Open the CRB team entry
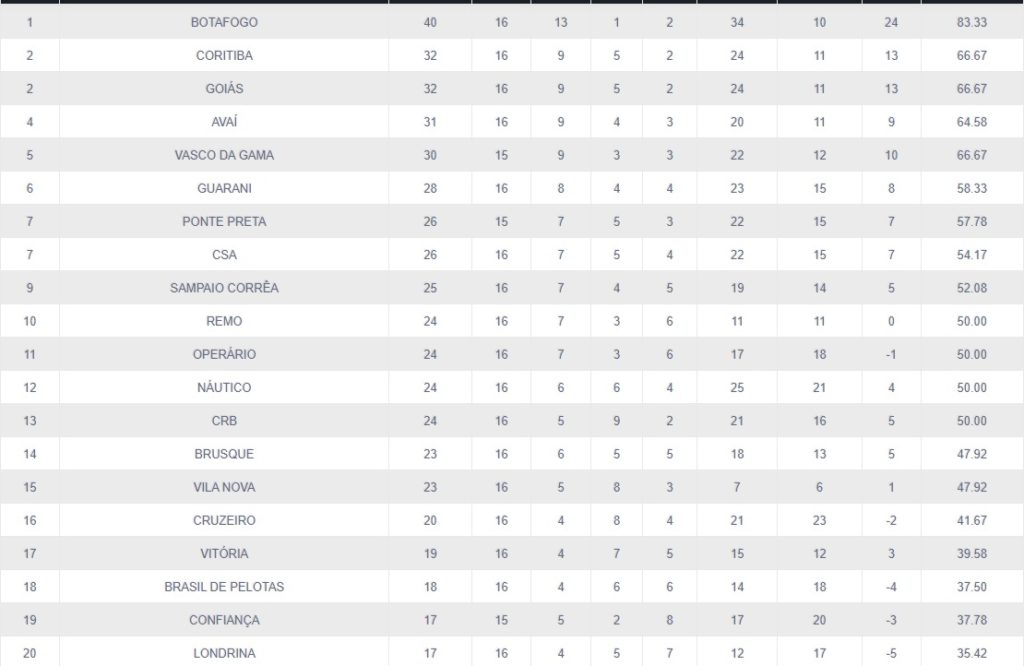The width and height of the screenshot is (1024, 666). (x=224, y=421)
